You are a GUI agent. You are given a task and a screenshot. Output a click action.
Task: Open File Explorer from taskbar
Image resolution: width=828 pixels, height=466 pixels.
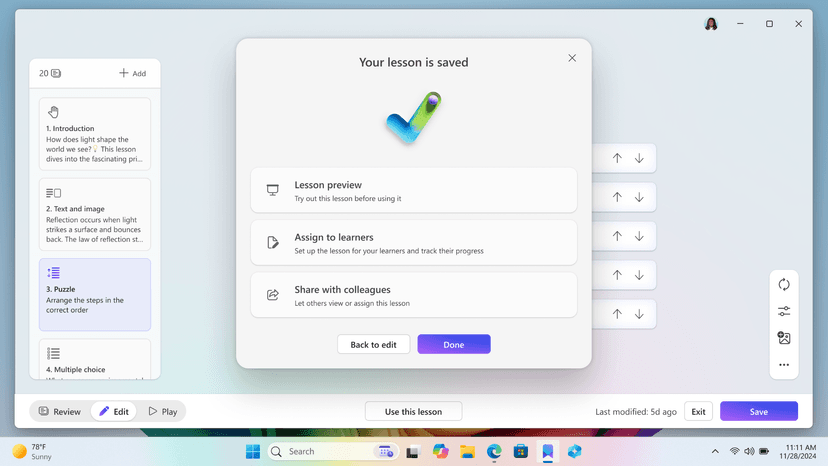[x=467, y=452]
